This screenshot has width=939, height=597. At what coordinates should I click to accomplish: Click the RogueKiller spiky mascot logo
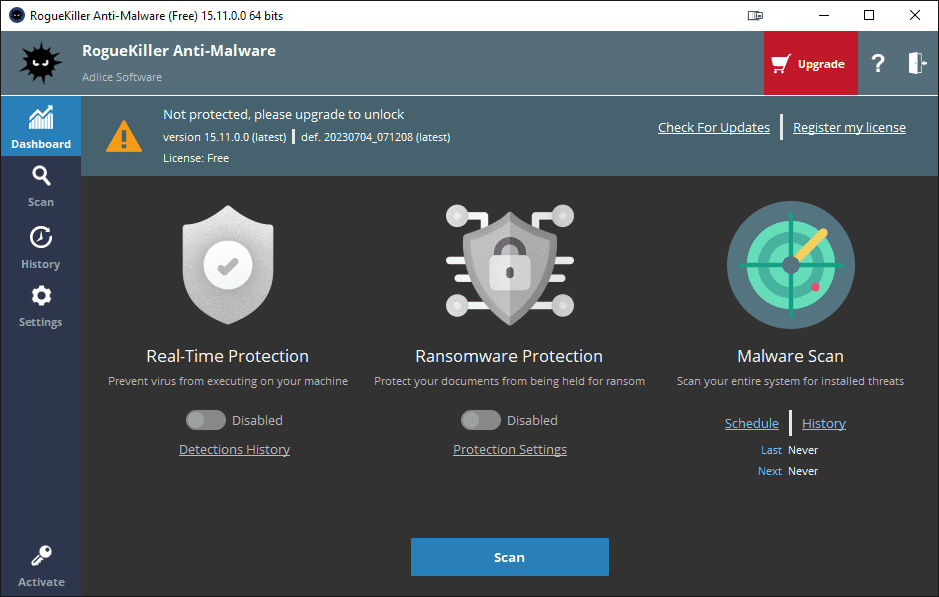[40, 64]
